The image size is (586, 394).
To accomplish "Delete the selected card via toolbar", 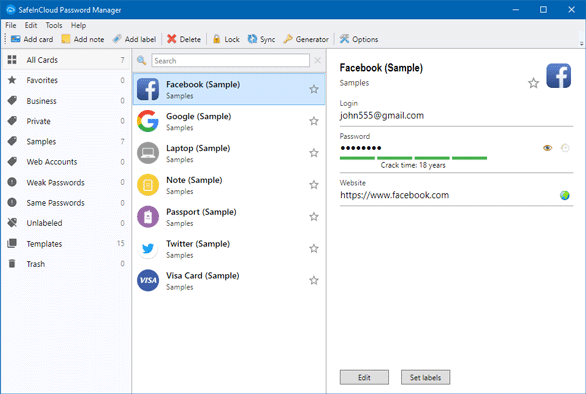I will (184, 39).
